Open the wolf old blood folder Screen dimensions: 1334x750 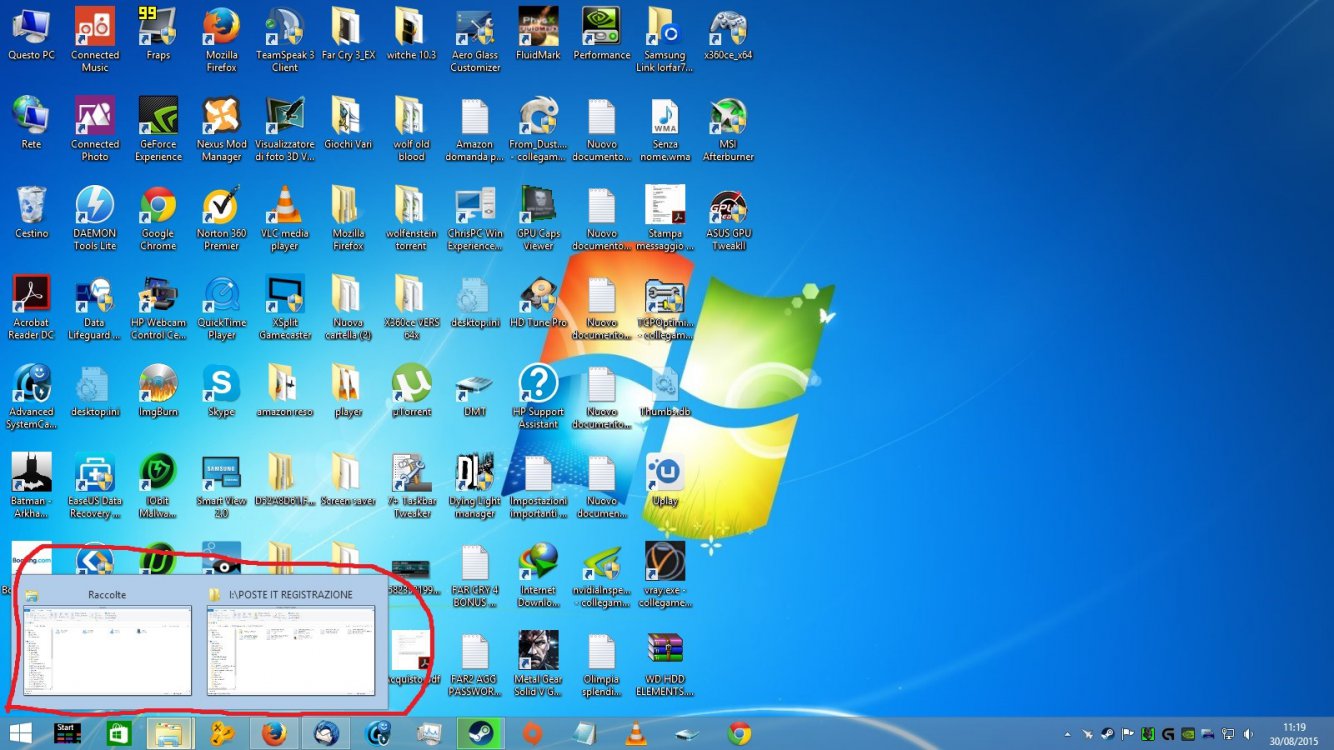click(x=411, y=129)
